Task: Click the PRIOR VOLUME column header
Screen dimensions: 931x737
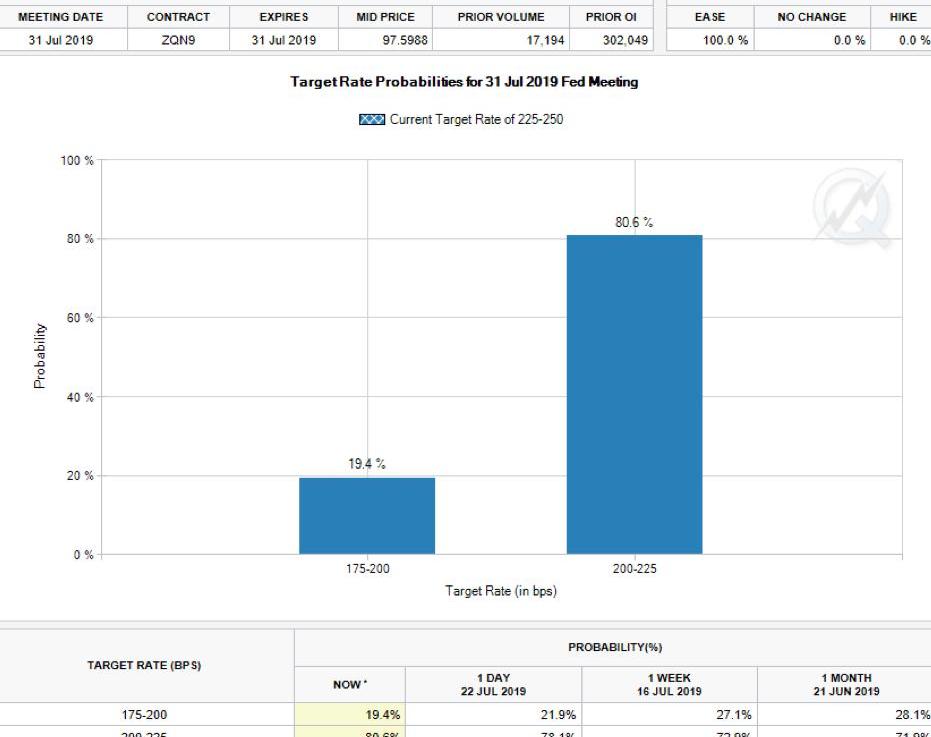Action: tap(501, 17)
